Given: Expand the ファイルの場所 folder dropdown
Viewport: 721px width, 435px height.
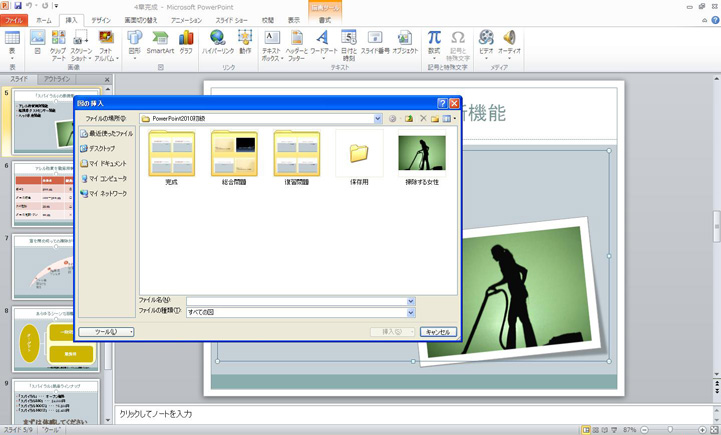Looking at the screenshot, I should (x=377, y=118).
